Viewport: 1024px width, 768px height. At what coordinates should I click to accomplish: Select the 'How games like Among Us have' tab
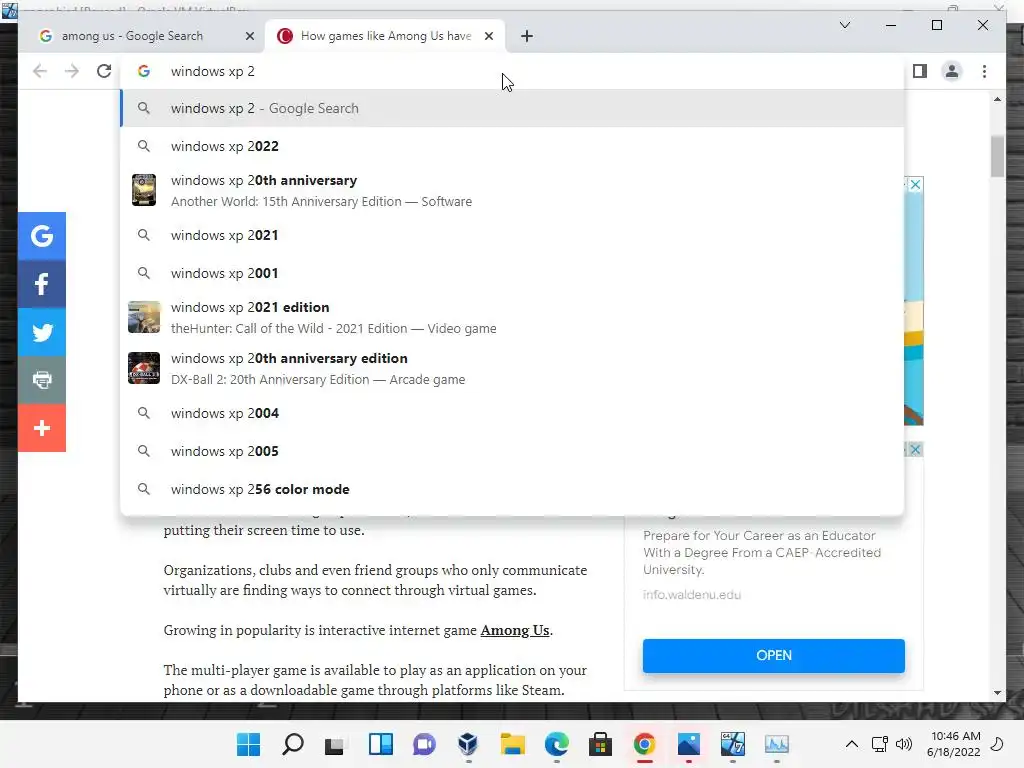point(385,36)
